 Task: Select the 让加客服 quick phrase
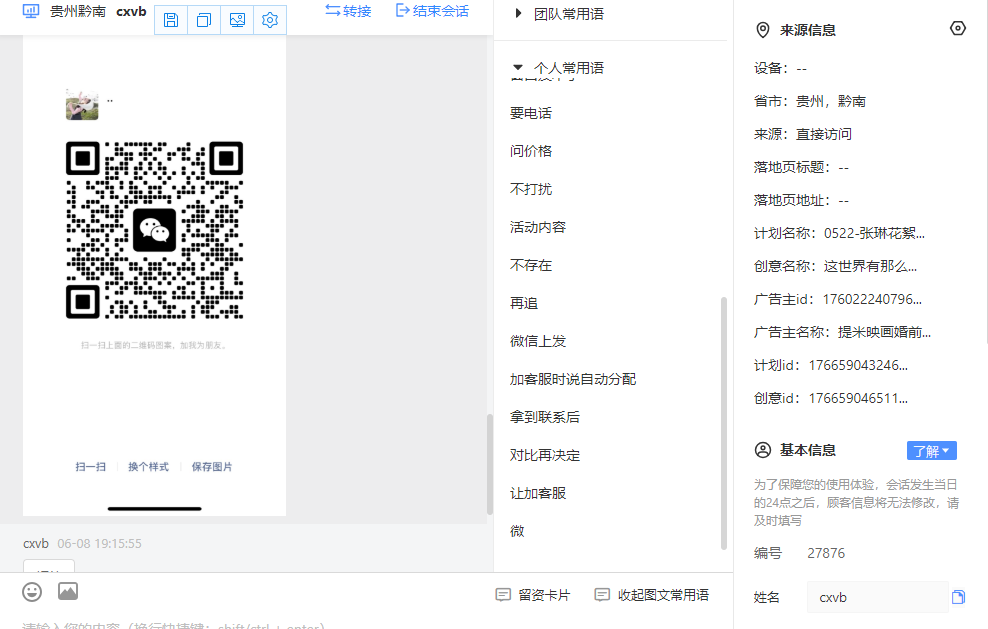pos(537,493)
